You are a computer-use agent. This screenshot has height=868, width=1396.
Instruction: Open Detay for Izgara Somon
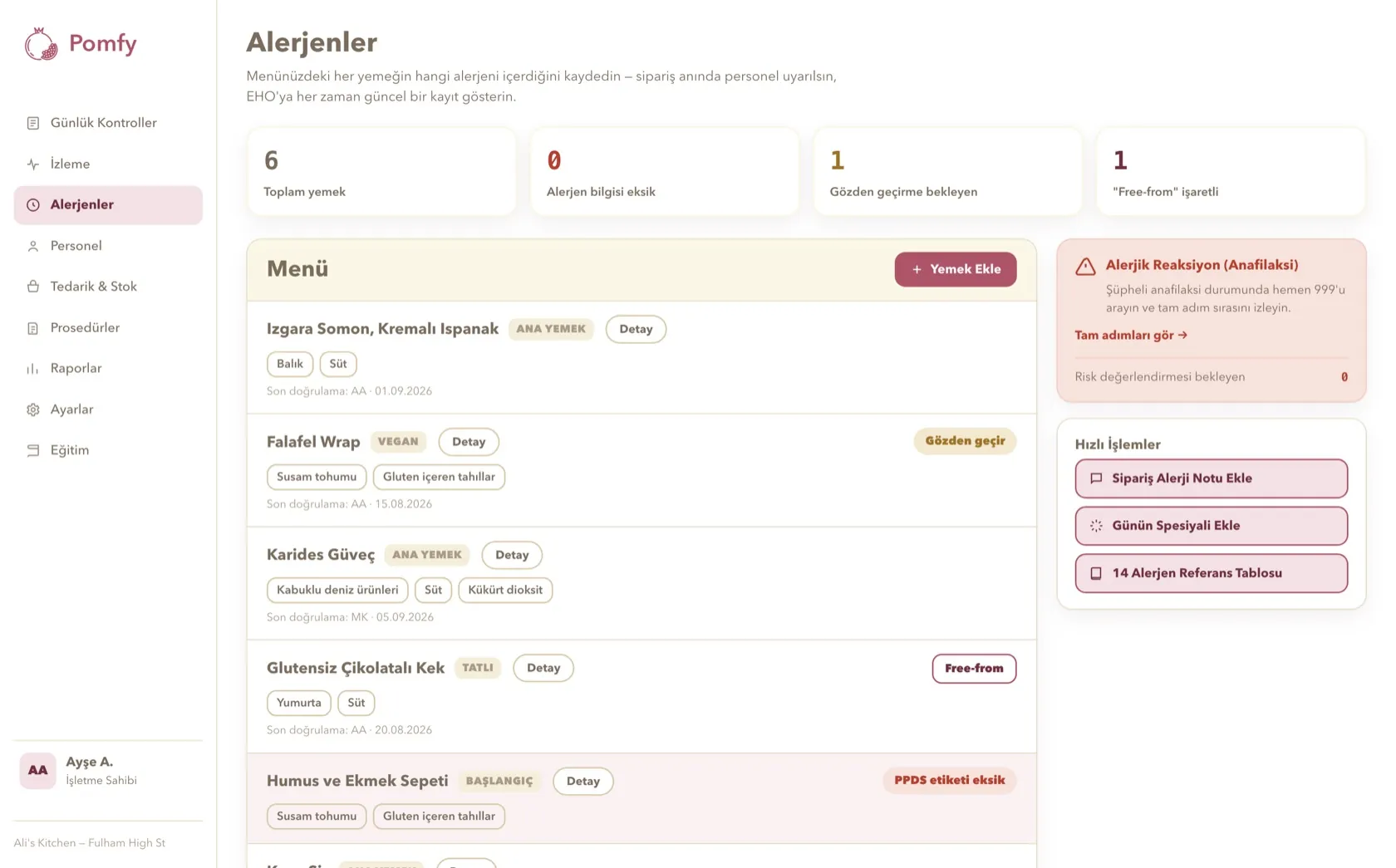pyautogui.click(x=636, y=329)
